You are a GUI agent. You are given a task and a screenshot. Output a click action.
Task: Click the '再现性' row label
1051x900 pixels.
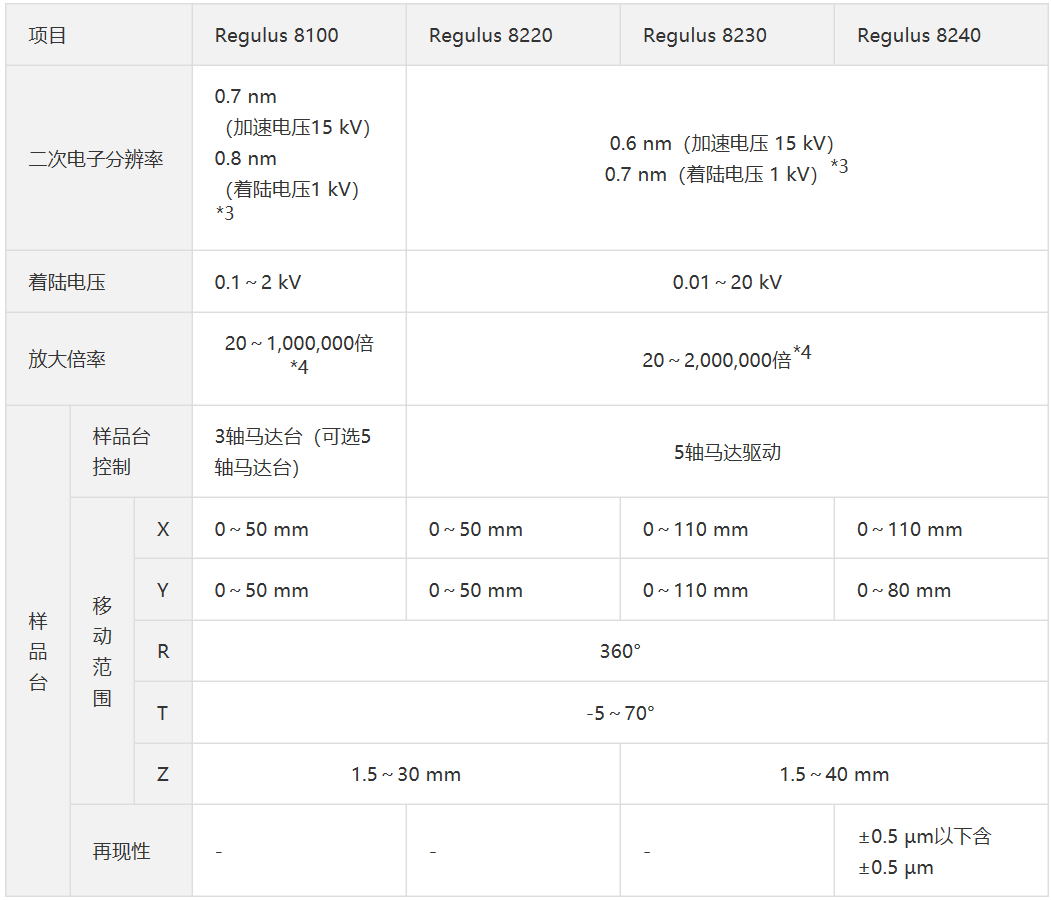121,852
